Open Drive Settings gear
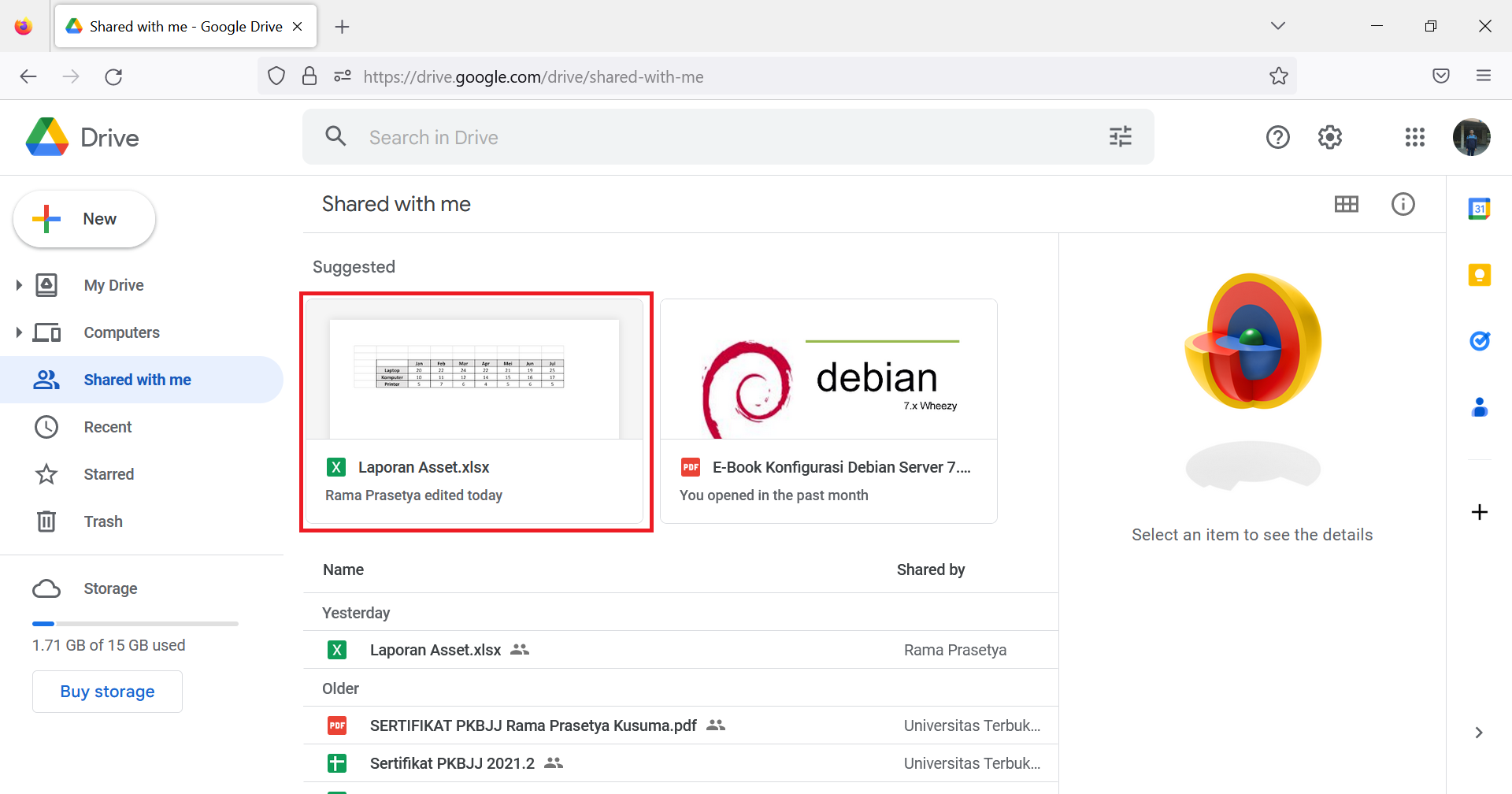This screenshot has width=1512, height=794. (x=1330, y=137)
